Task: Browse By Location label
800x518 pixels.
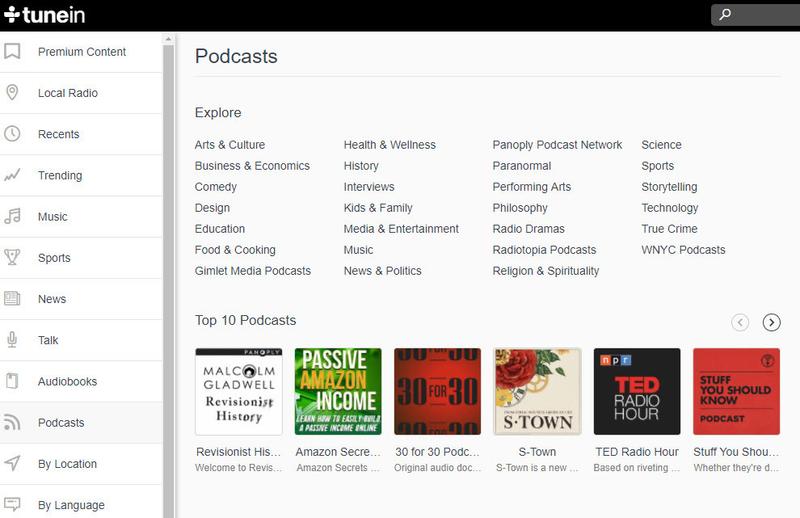Action: coord(67,464)
